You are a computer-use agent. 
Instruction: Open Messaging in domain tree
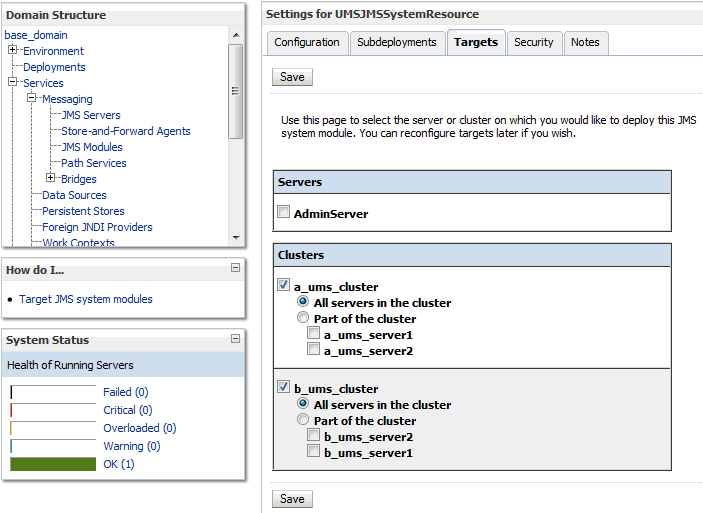pyautogui.click(x=67, y=99)
